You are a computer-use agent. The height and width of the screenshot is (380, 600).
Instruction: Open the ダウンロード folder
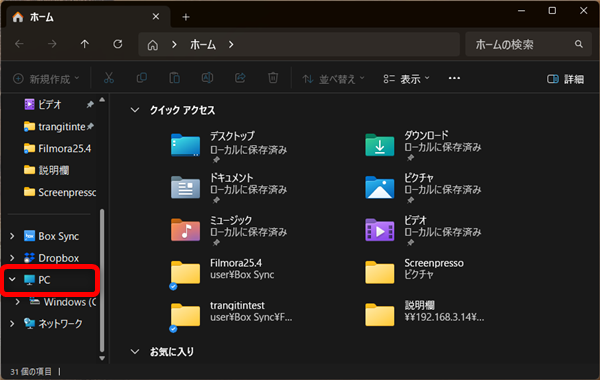423,146
